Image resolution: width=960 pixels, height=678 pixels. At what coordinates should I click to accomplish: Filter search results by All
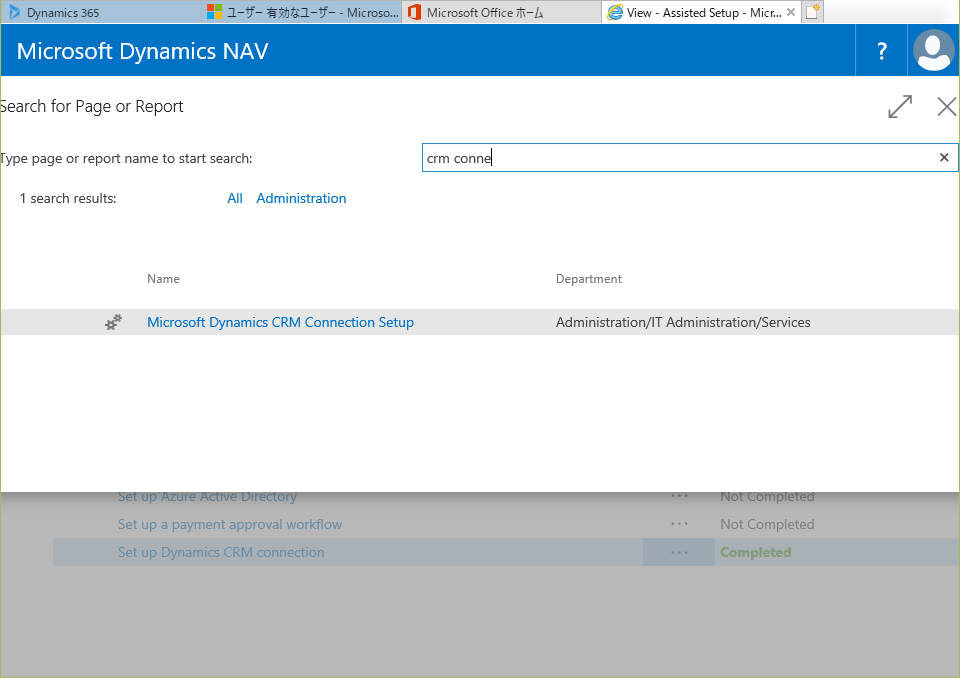234,198
